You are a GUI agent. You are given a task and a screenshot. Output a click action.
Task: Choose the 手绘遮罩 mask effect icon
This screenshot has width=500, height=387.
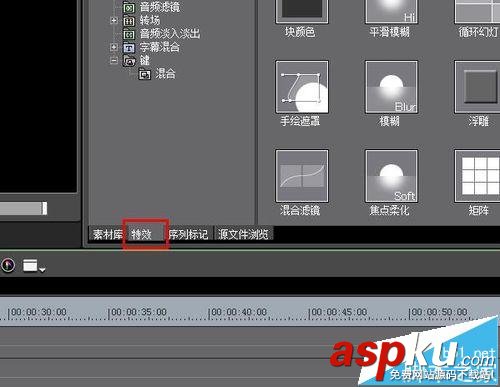(x=302, y=87)
